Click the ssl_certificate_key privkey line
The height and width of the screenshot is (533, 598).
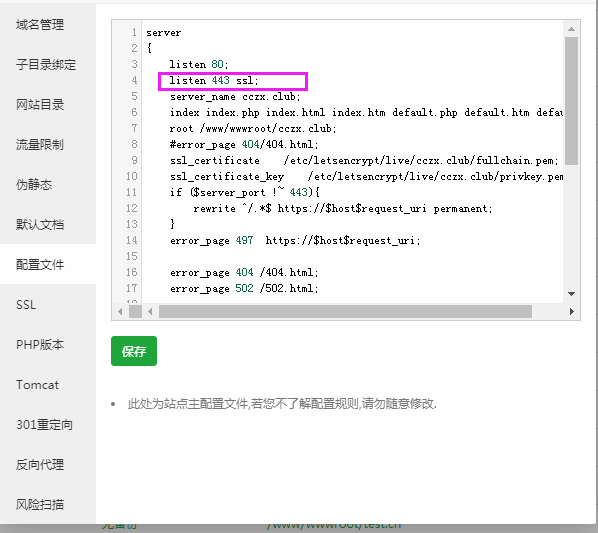(366, 177)
